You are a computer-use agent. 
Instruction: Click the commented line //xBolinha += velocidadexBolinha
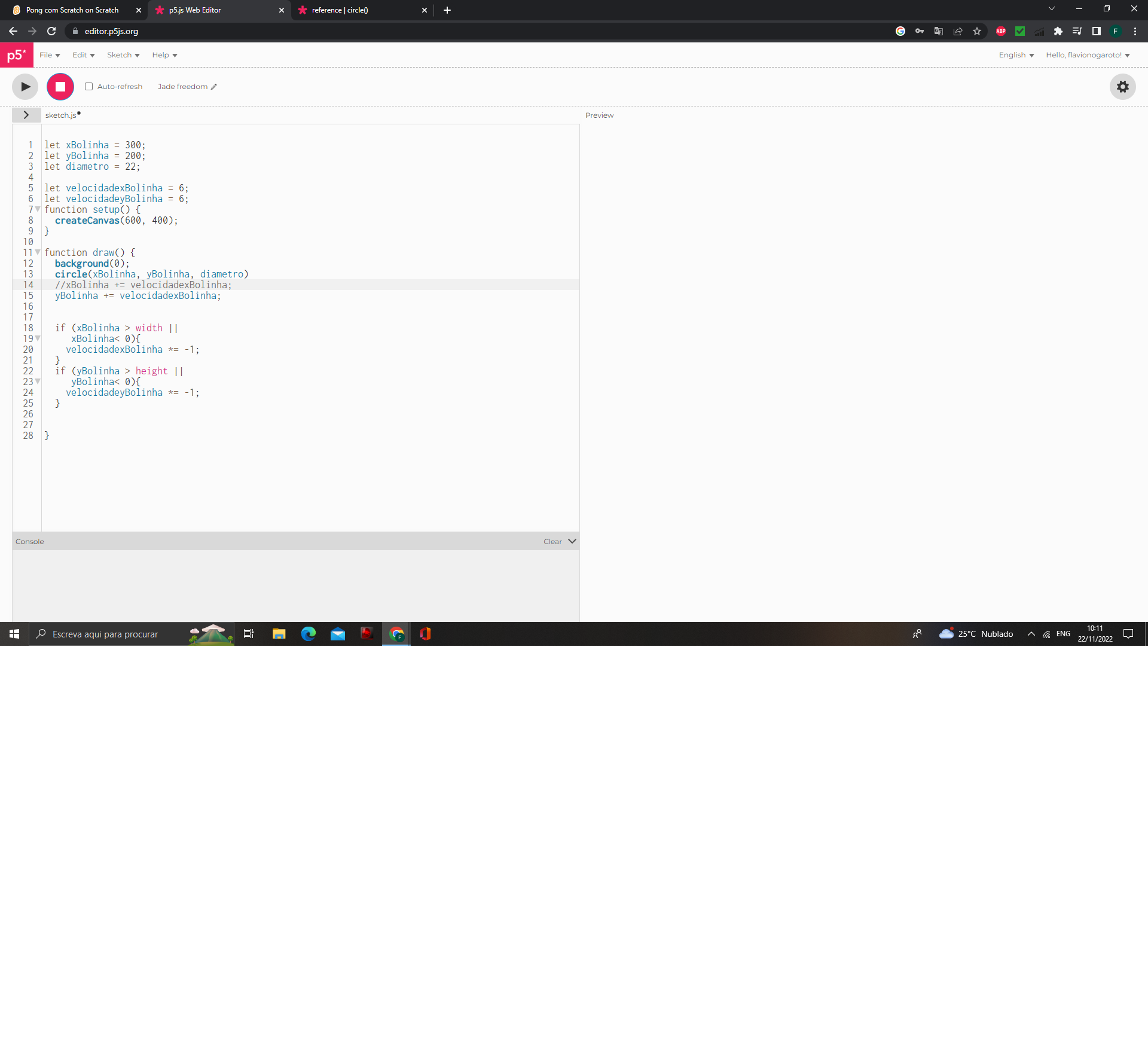(143, 285)
